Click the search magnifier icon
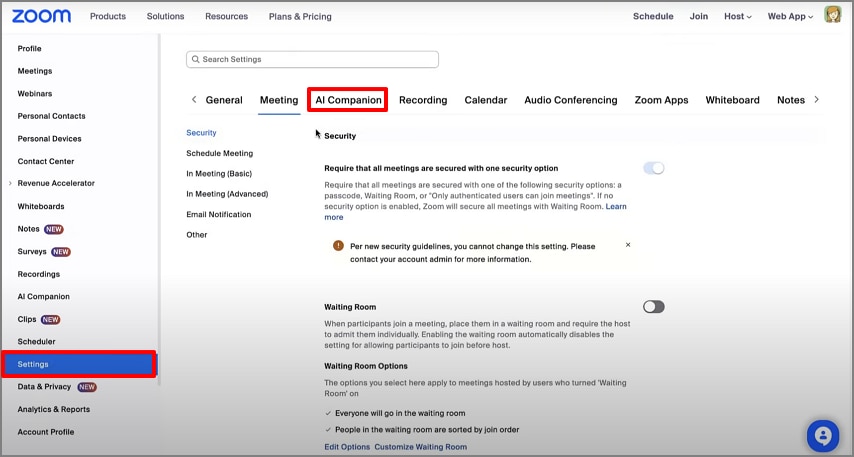 [x=195, y=60]
